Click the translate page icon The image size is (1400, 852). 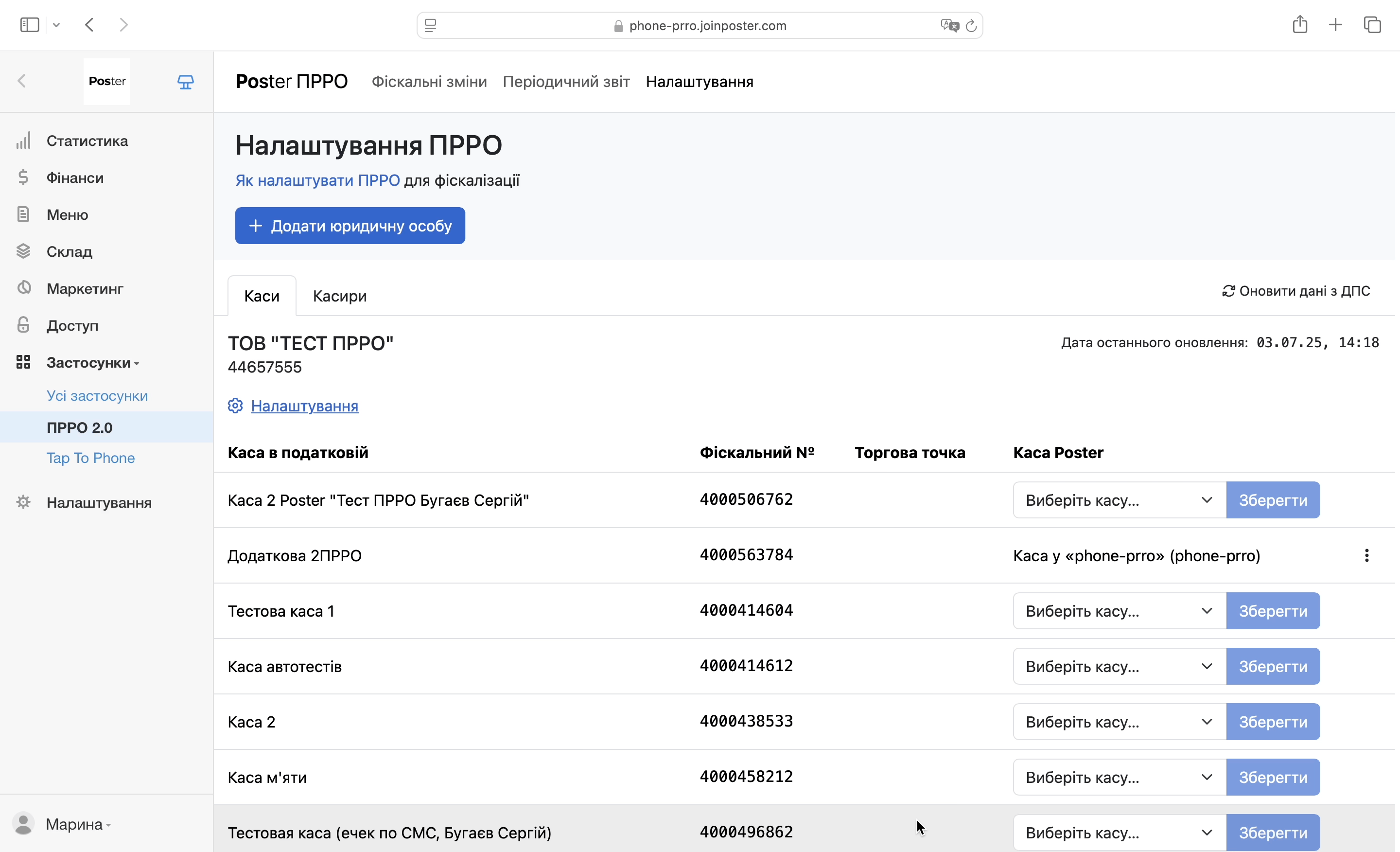point(949,26)
